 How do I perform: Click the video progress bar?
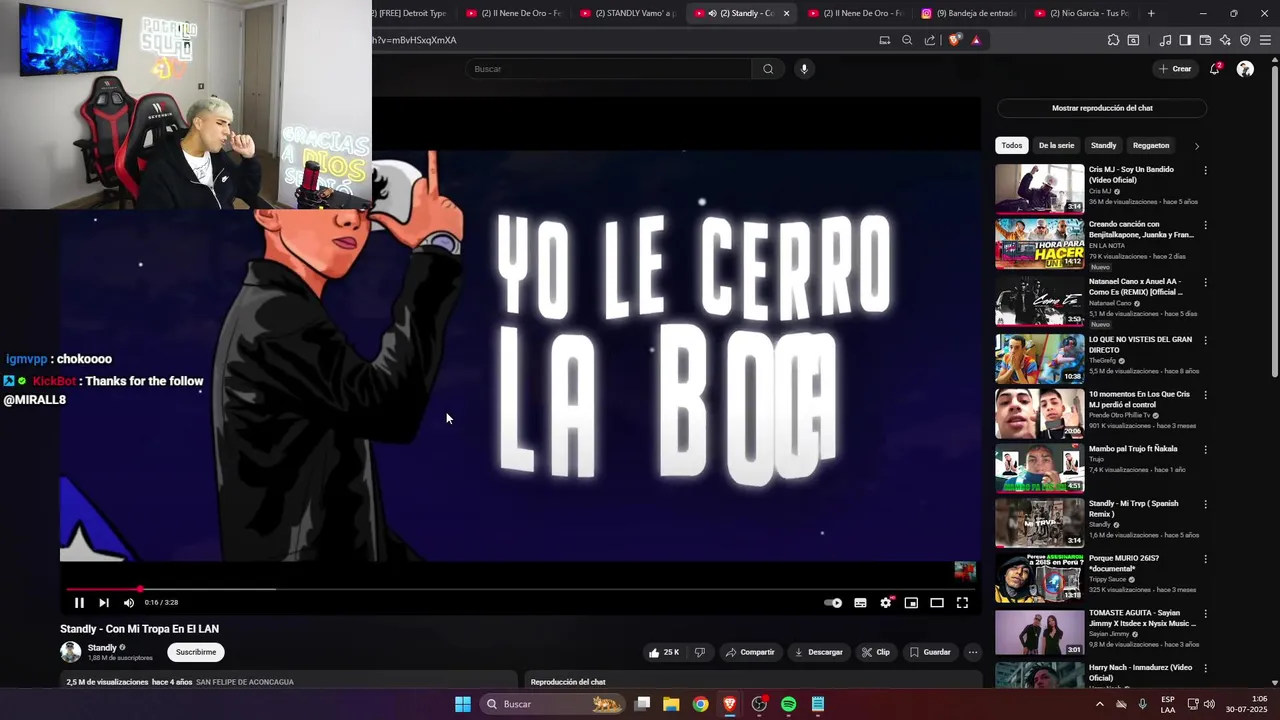pos(520,589)
